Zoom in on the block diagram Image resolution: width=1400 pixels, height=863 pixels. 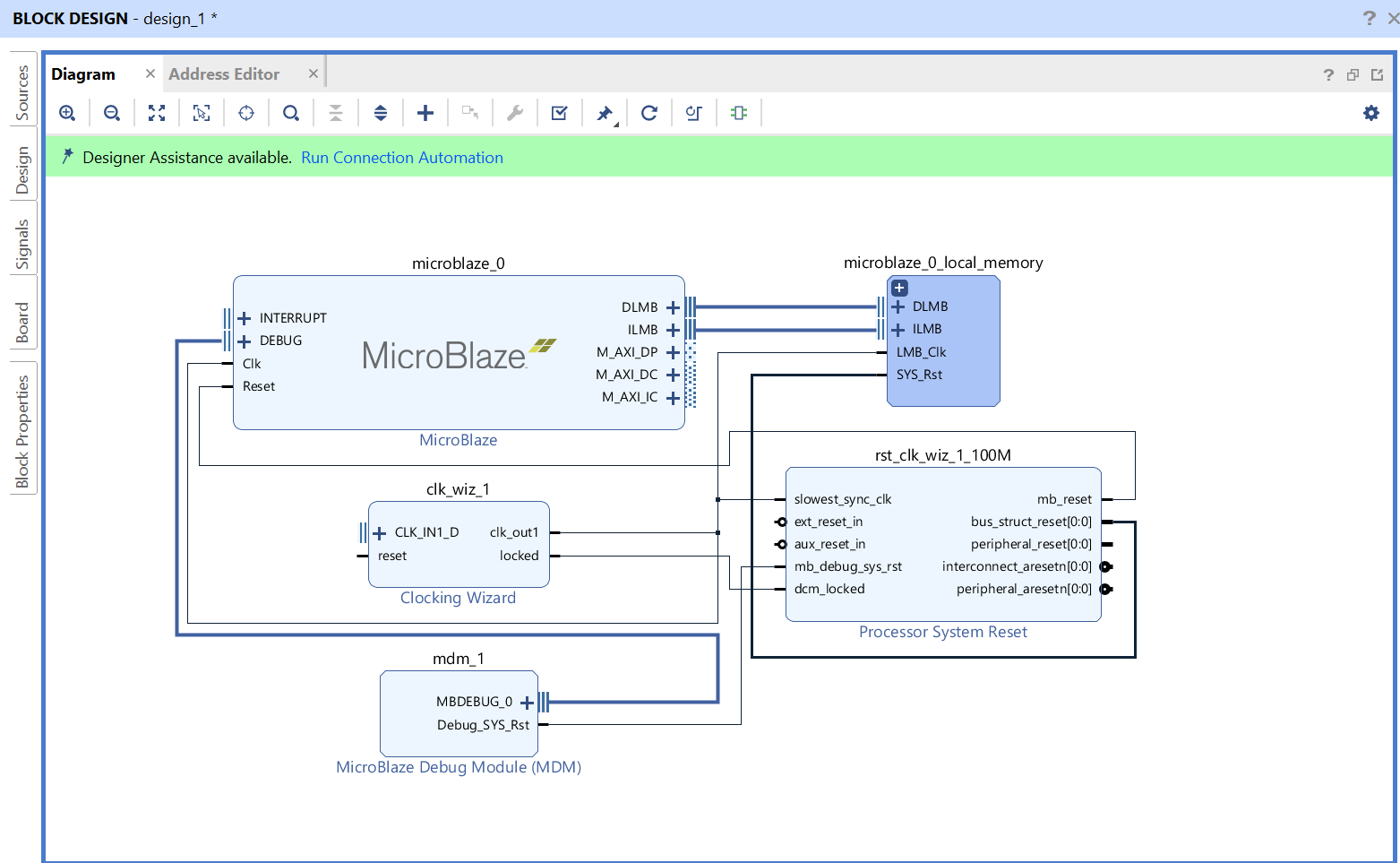[x=67, y=113]
